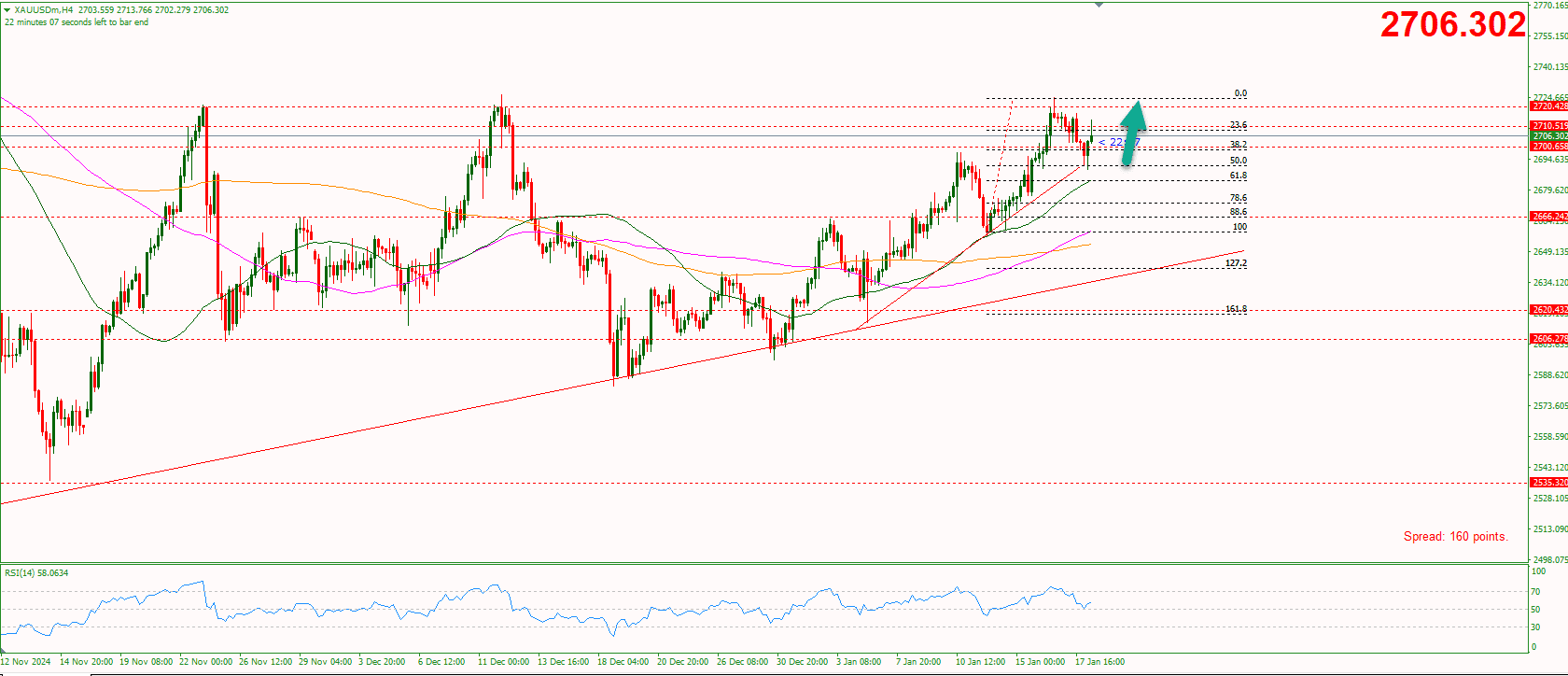
Task: Click the XAUUSDm,H4 OHLC title text
Action: click(x=121, y=9)
